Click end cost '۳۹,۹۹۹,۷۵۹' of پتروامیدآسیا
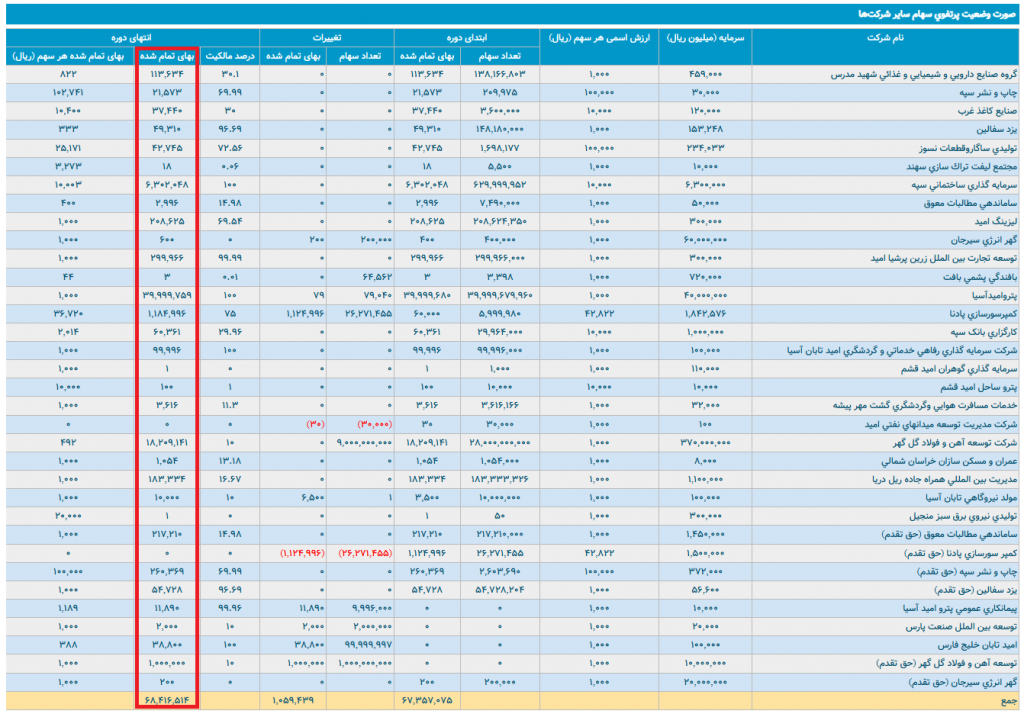This screenshot has width=1024, height=714. (167, 295)
